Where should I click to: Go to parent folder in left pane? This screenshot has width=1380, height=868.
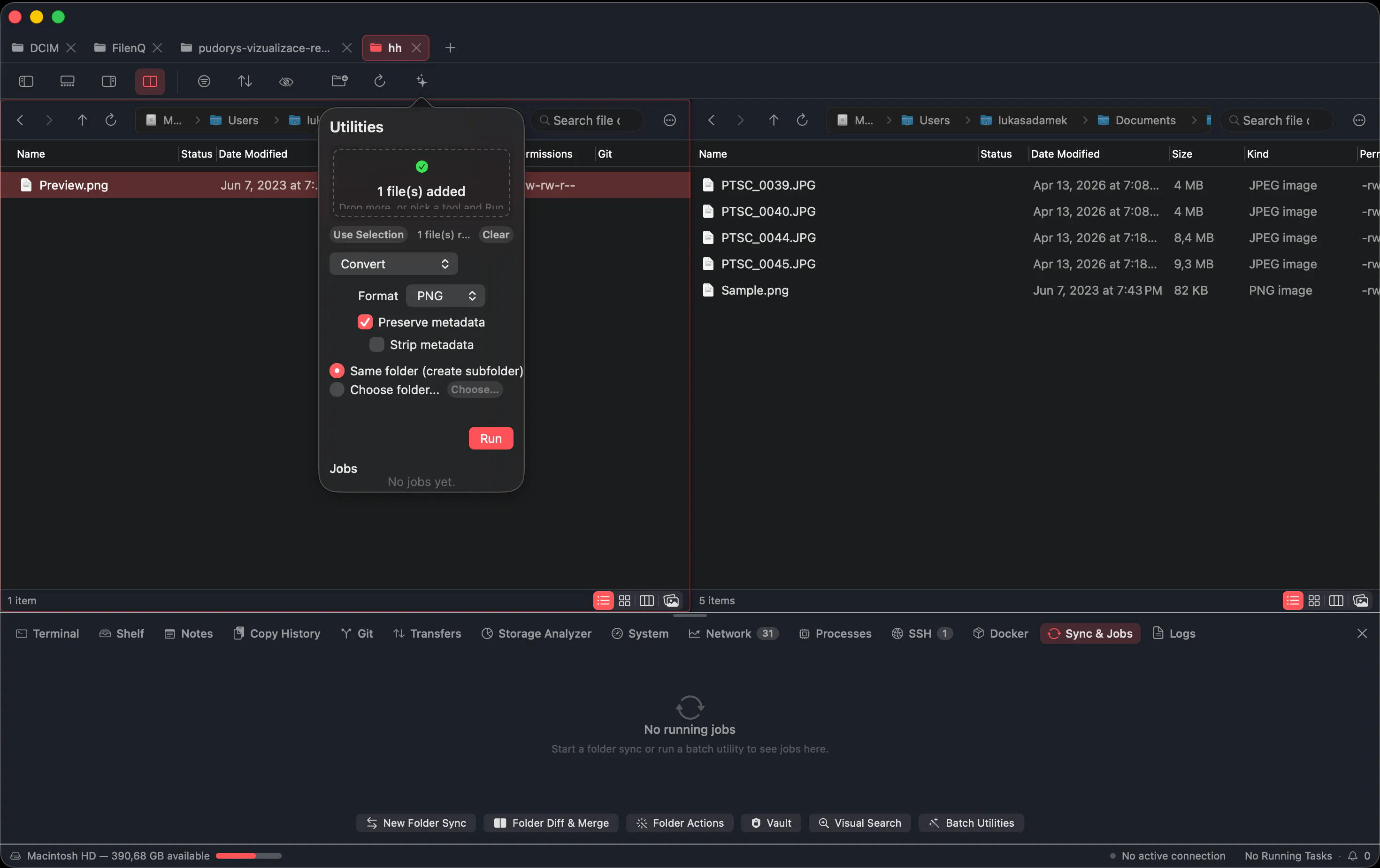(83, 120)
